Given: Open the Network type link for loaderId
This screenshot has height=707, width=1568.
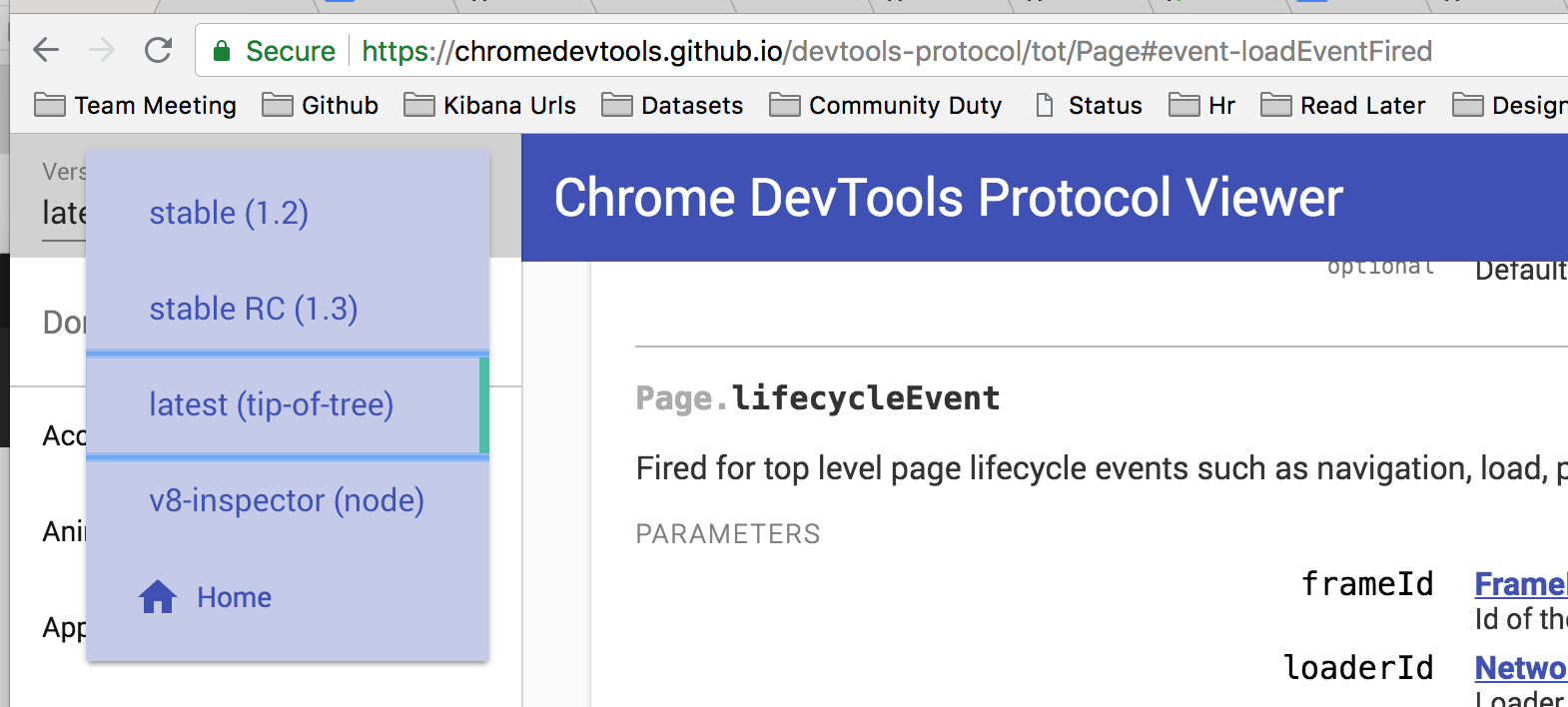Looking at the screenshot, I should [1521, 667].
